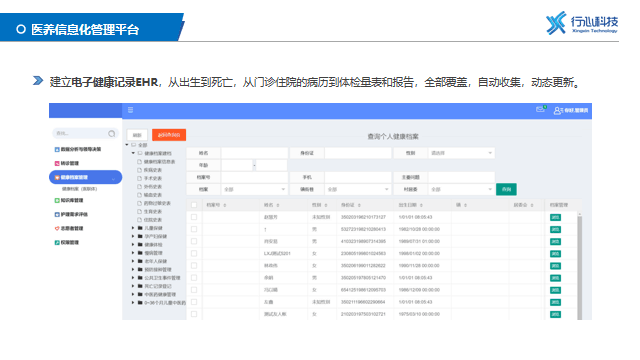Open the user account avatar icon
640x360 pixels.
(557, 110)
